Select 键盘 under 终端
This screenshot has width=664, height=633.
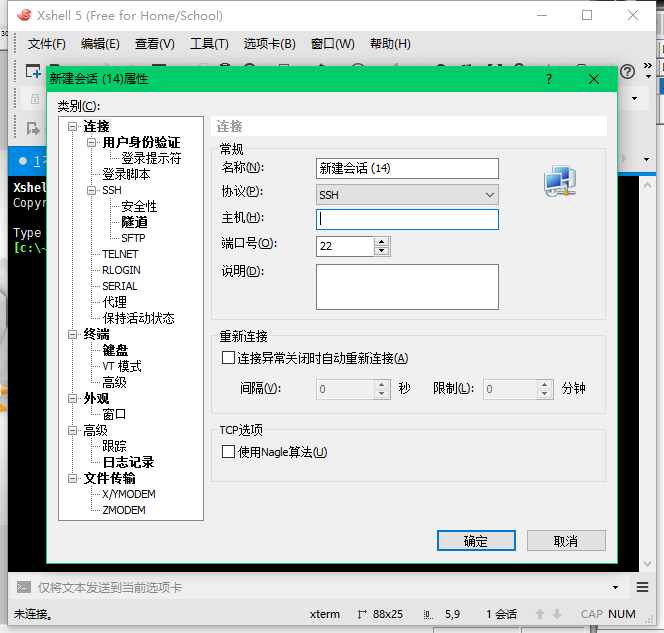pyautogui.click(x=115, y=351)
